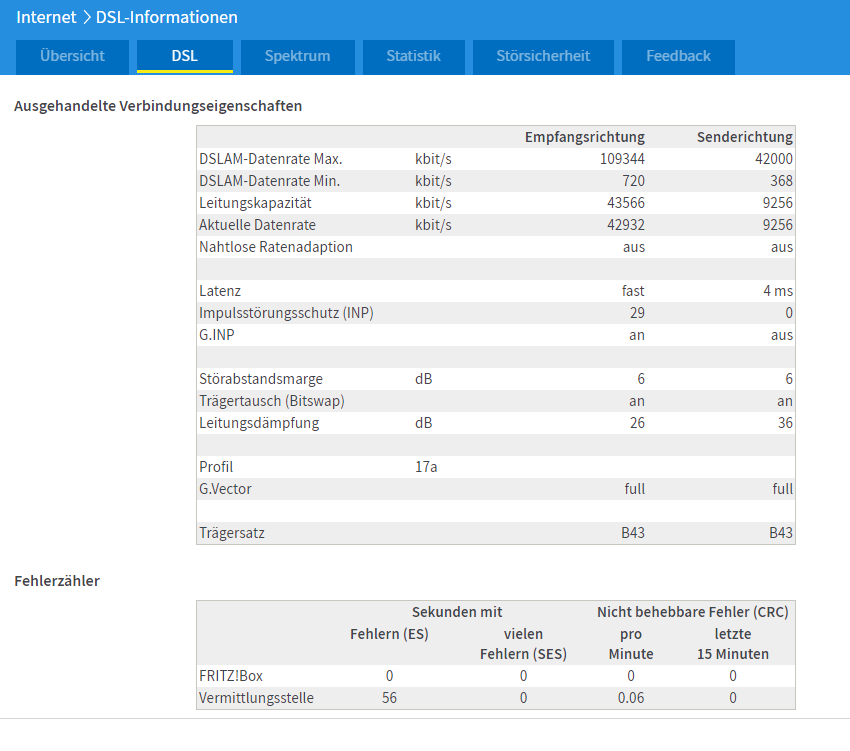This screenshot has width=850, height=751.
Task: Click the Nahtlose Ratenadaption label
Action: pos(275,247)
